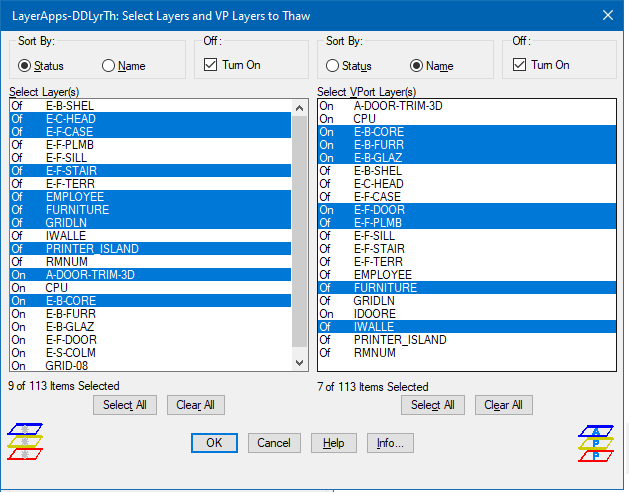
Task: Select E-B-SHEL in VPort Layers list
Action: [x=467, y=171]
